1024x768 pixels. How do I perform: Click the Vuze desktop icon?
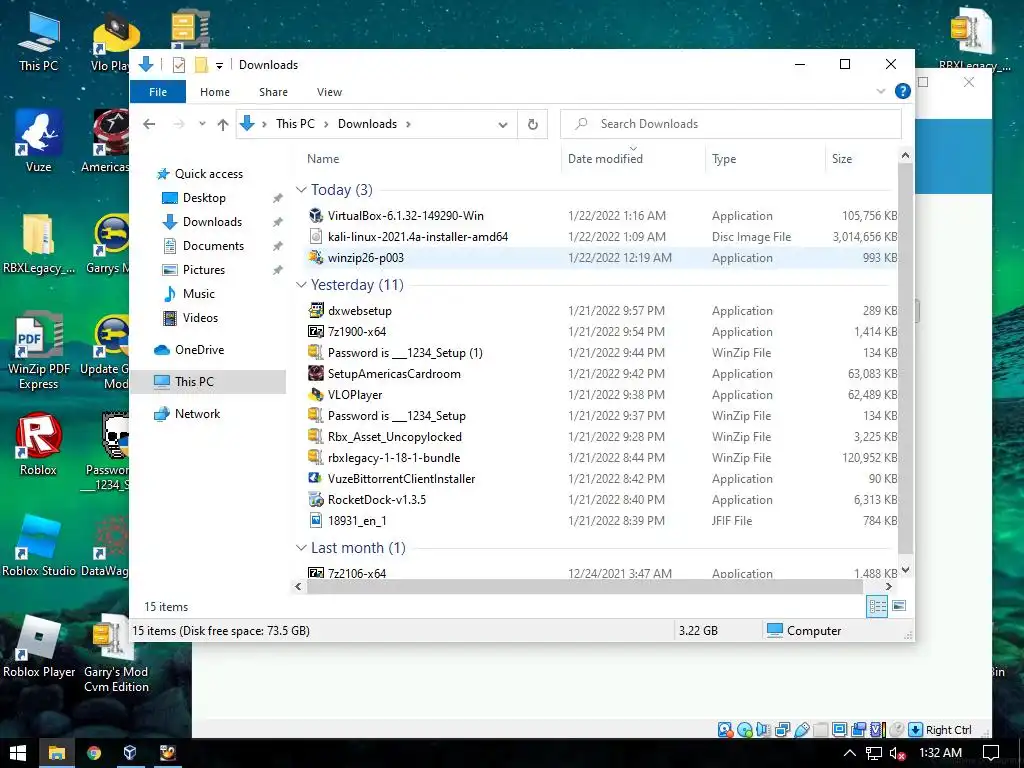point(39,142)
